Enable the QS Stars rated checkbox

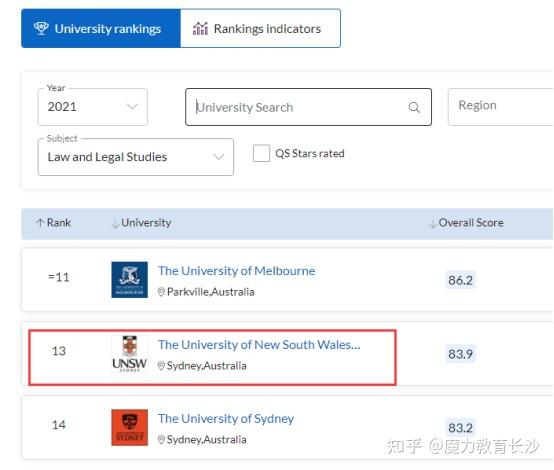pyautogui.click(x=261, y=153)
